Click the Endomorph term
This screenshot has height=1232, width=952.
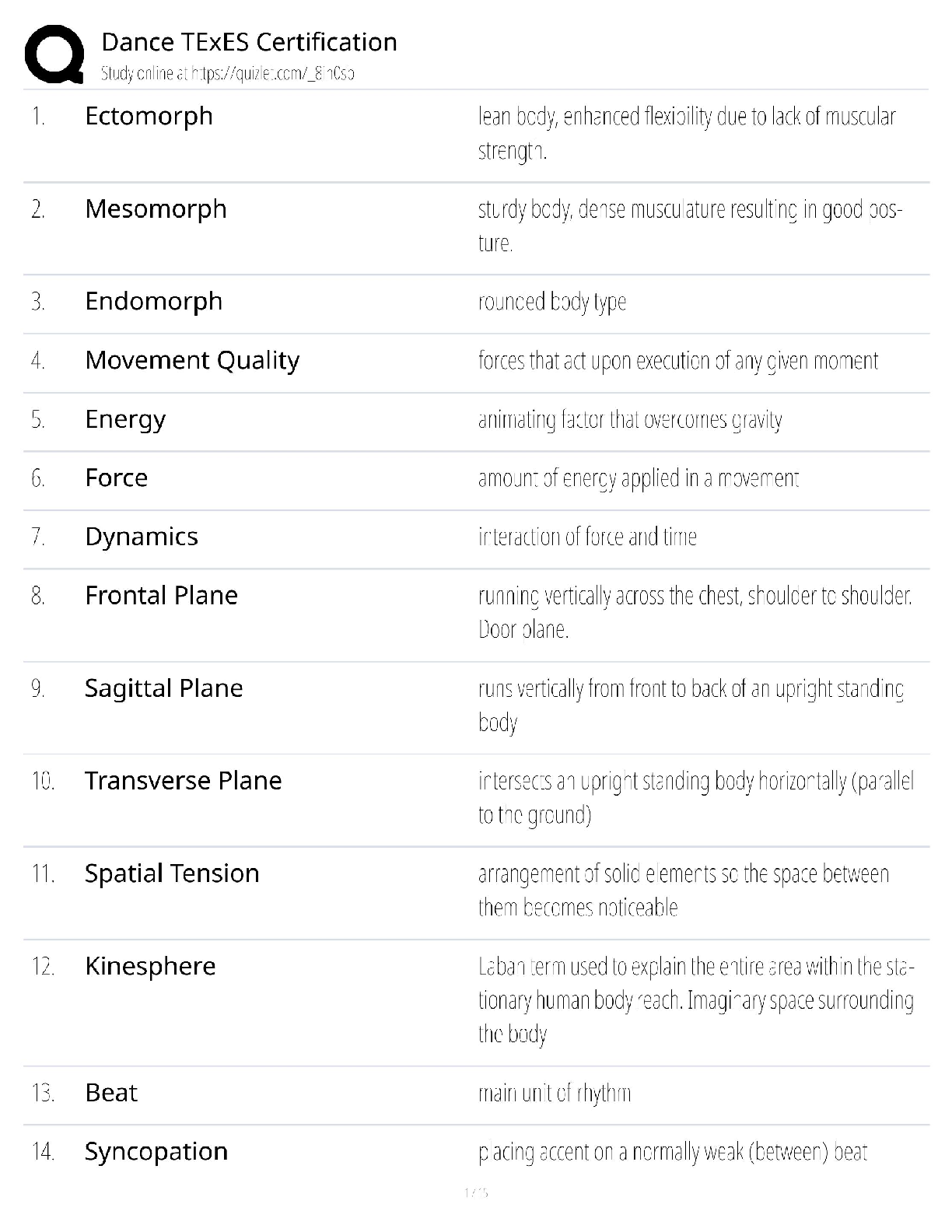coord(153,301)
